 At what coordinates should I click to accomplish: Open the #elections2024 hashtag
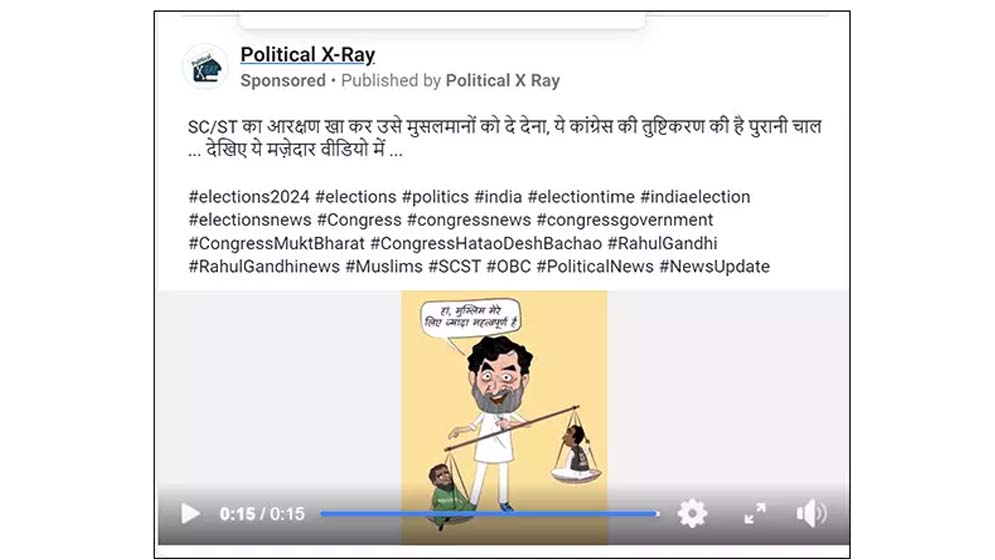point(249,197)
